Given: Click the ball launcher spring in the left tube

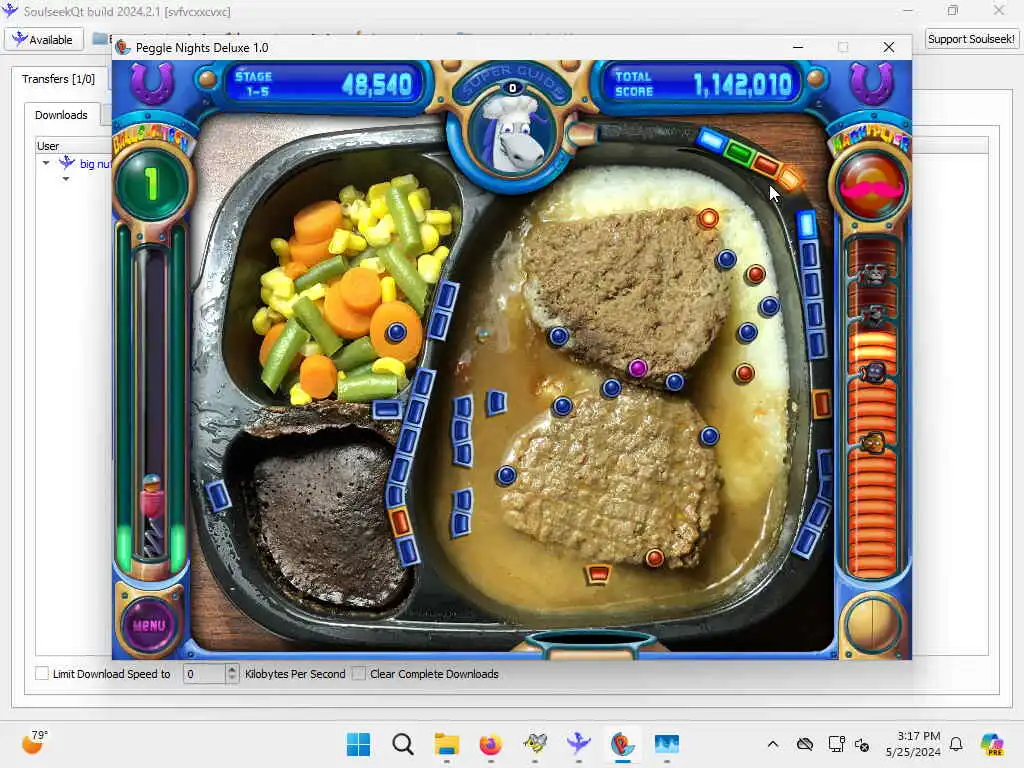Looking at the screenshot, I should [x=152, y=539].
